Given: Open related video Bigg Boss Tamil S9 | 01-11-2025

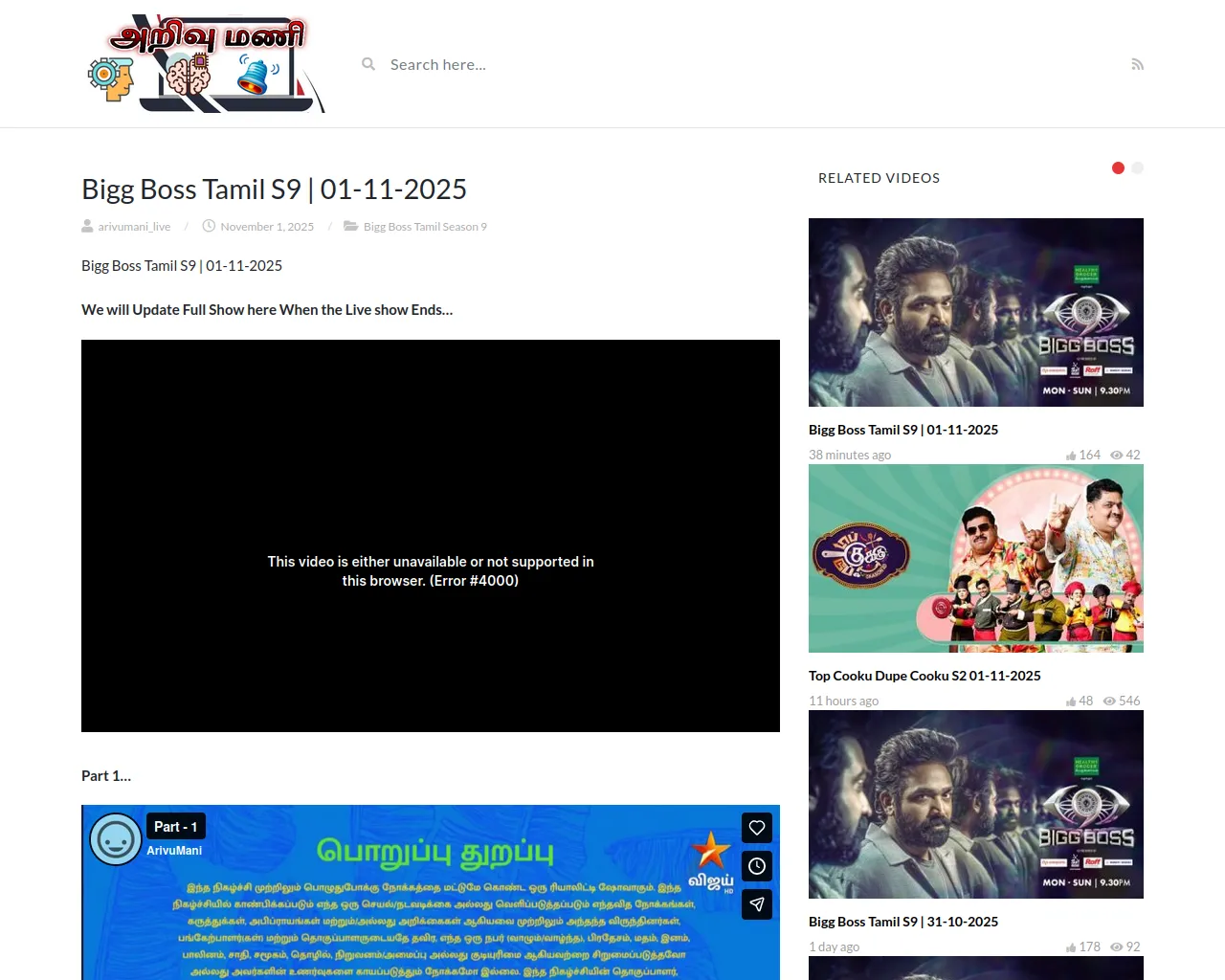Looking at the screenshot, I should tap(903, 430).
